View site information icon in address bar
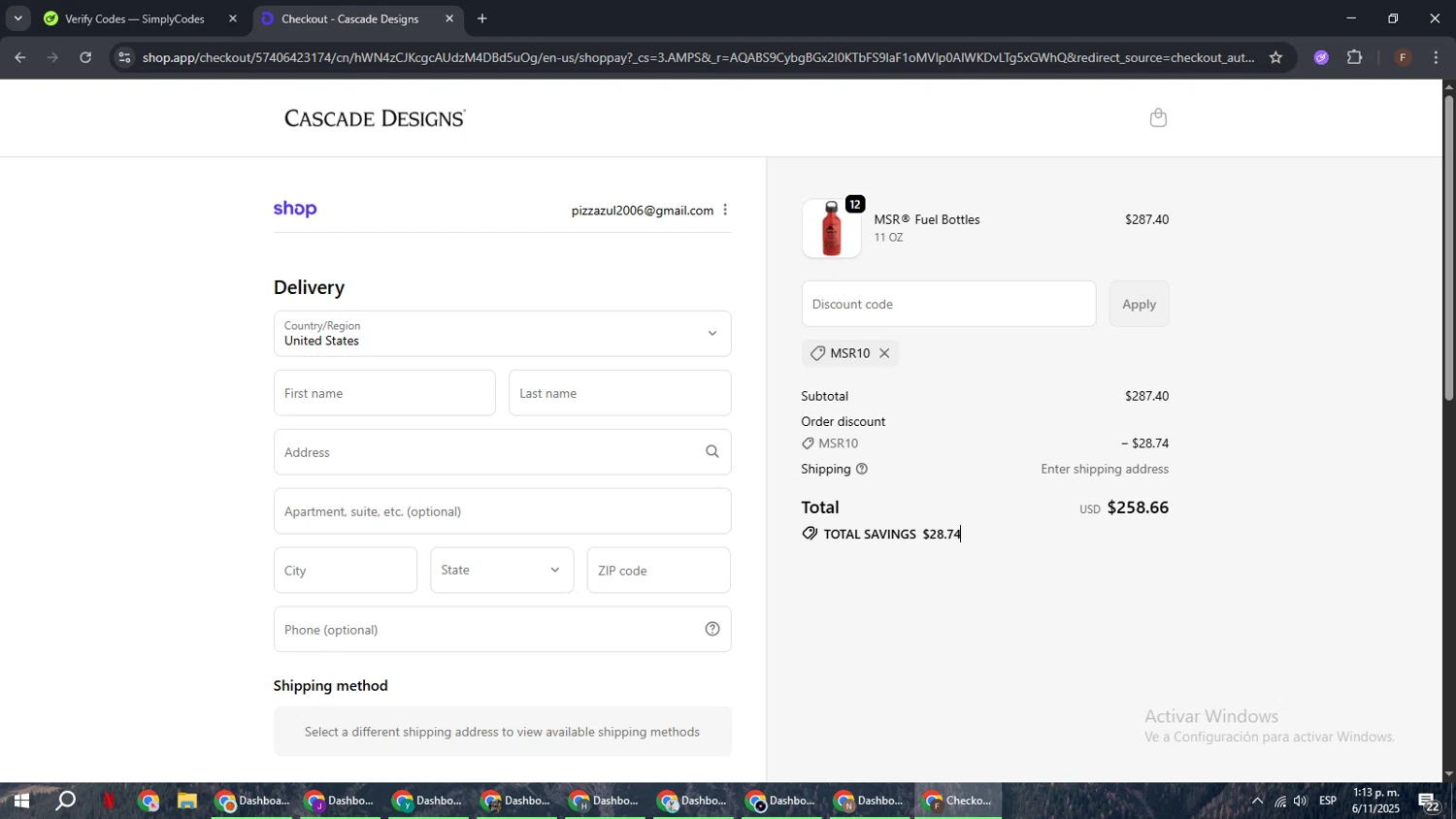This screenshot has height=819, width=1456. coord(123,57)
